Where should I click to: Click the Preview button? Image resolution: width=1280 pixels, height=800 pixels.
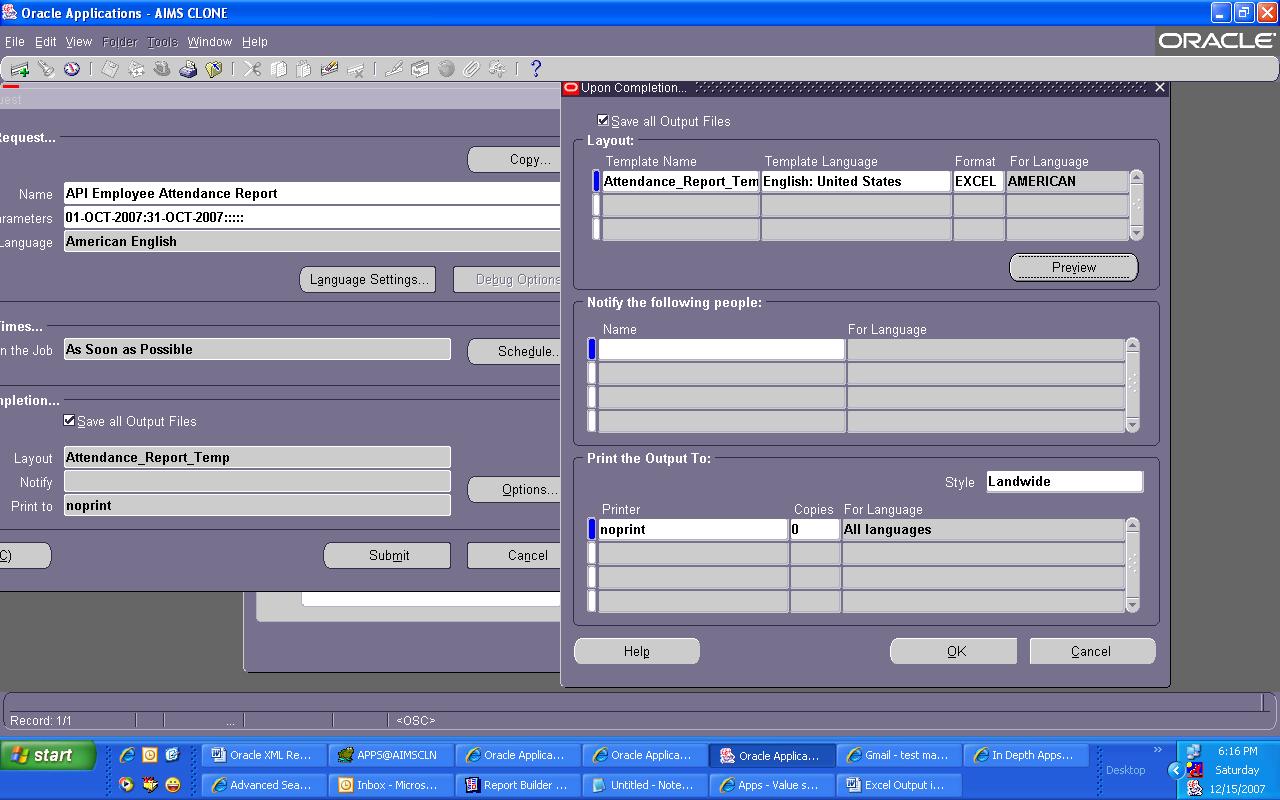pos(1074,267)
